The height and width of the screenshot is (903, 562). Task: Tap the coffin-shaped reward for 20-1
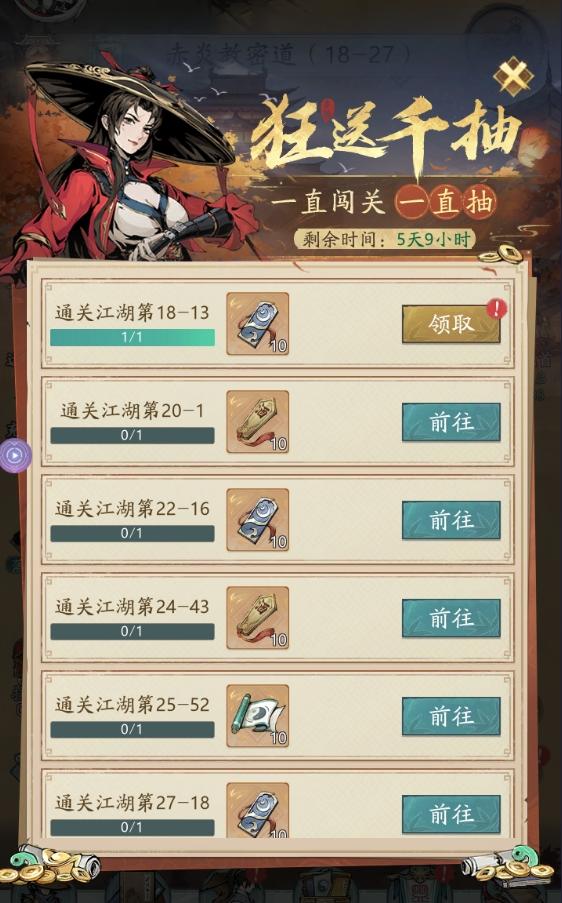[x=257, y=422]
